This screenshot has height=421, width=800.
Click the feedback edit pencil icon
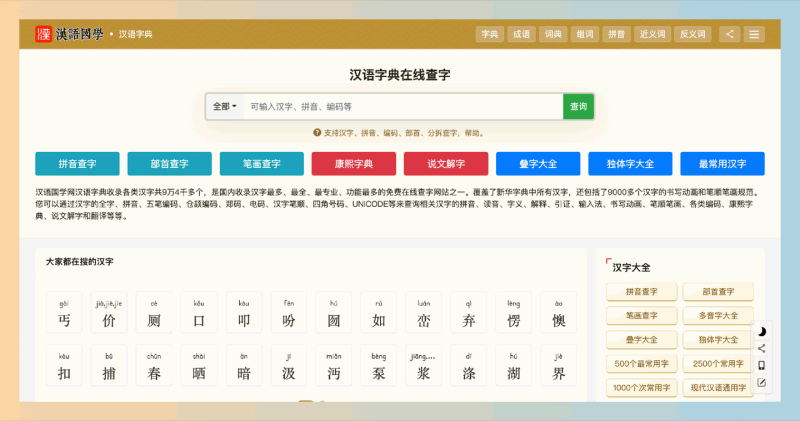pyautogui.click(x=762, y=383)
